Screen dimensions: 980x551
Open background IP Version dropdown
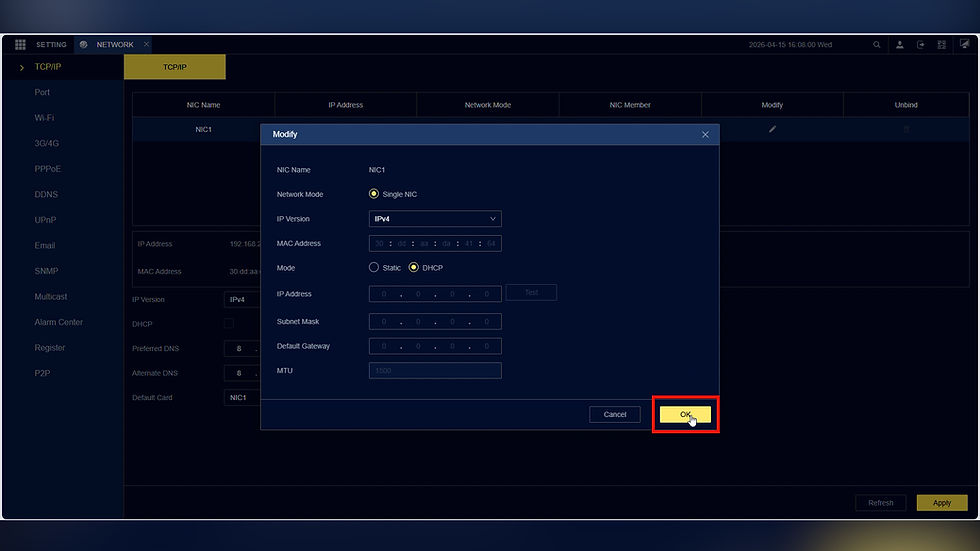pos(242,299)
